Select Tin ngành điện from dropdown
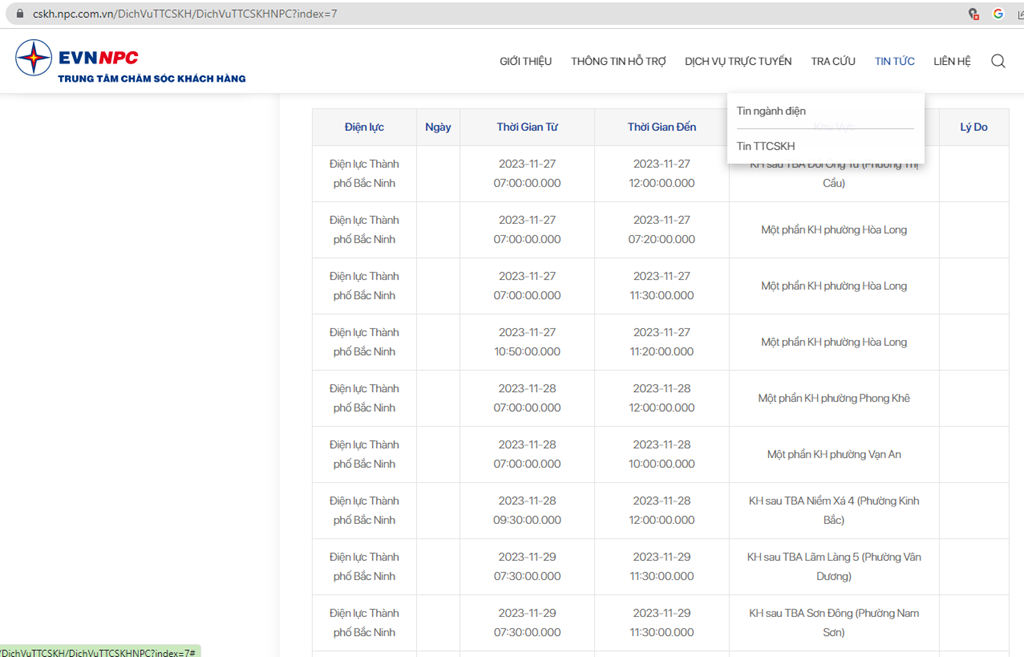The width and height of the screenshot is (1024, 657). click(771, 111)
